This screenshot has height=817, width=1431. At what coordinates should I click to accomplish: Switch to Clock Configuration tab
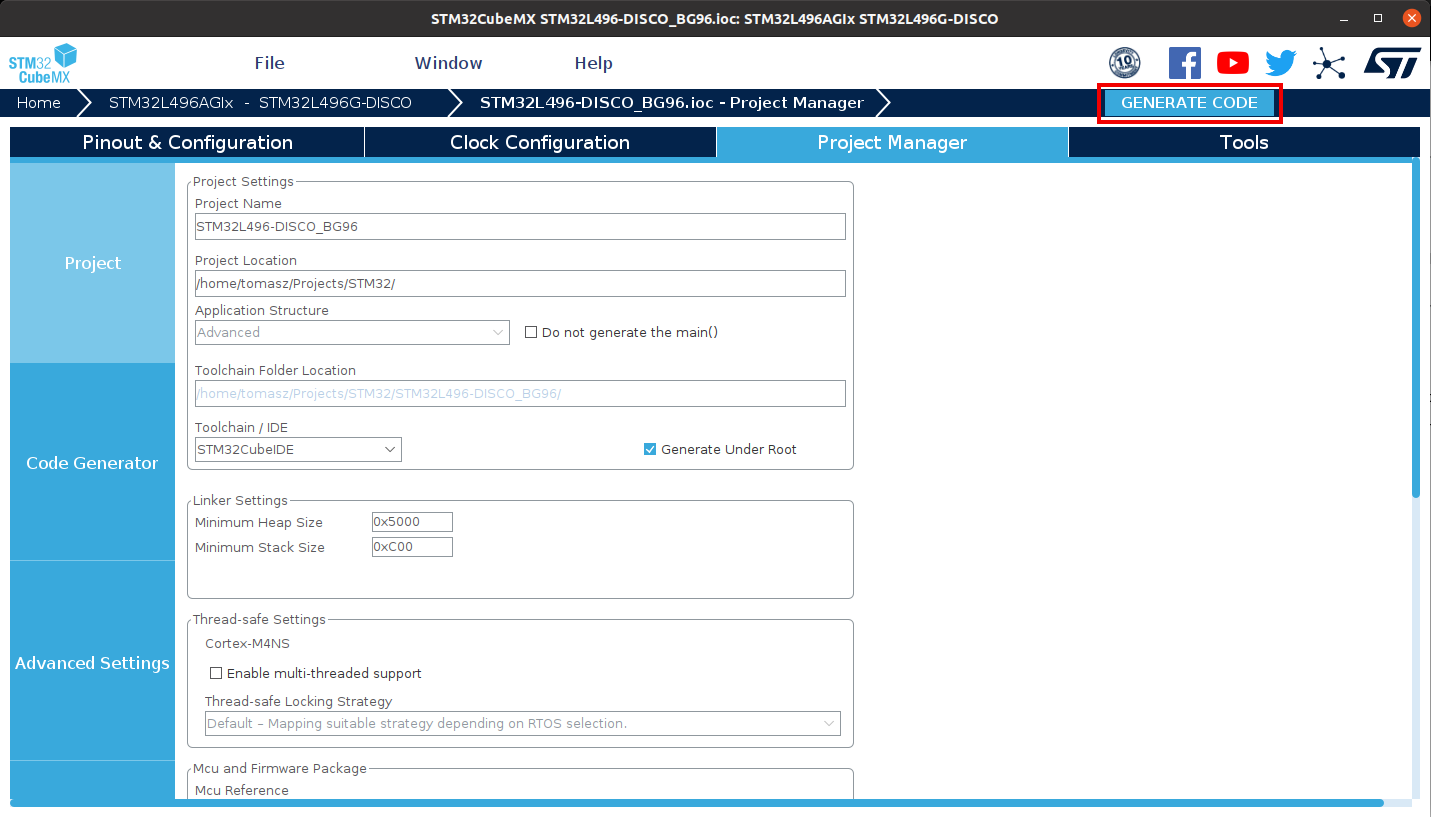coord(540,142)
